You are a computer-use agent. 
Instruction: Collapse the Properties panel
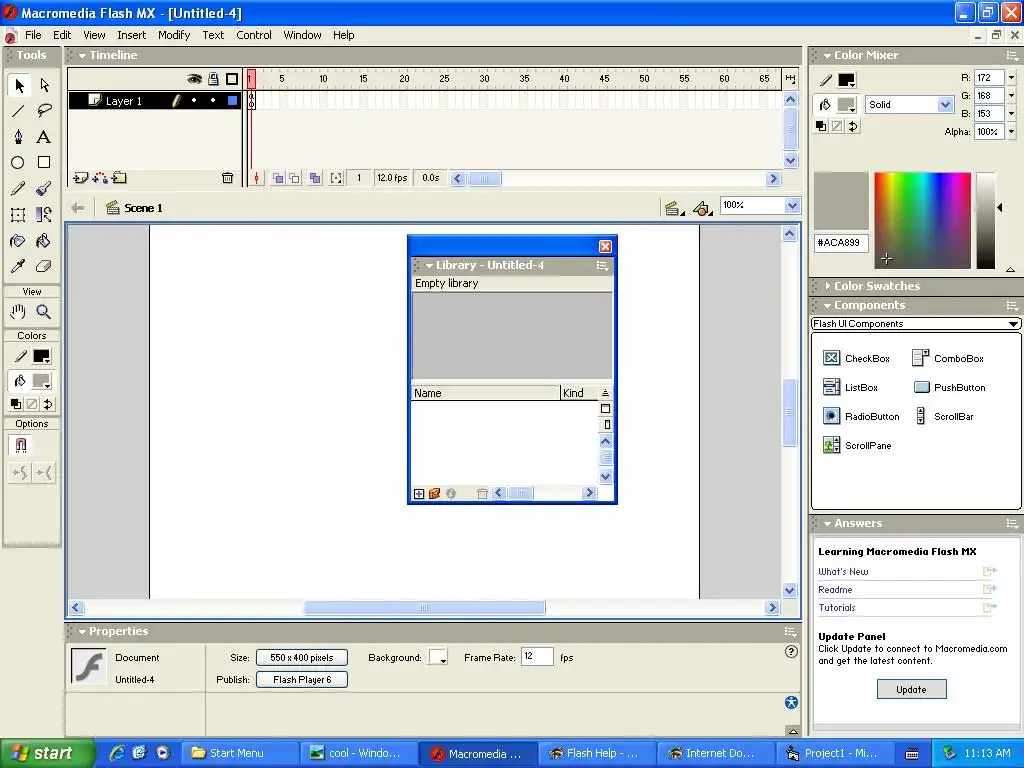(x=82, y=632)
